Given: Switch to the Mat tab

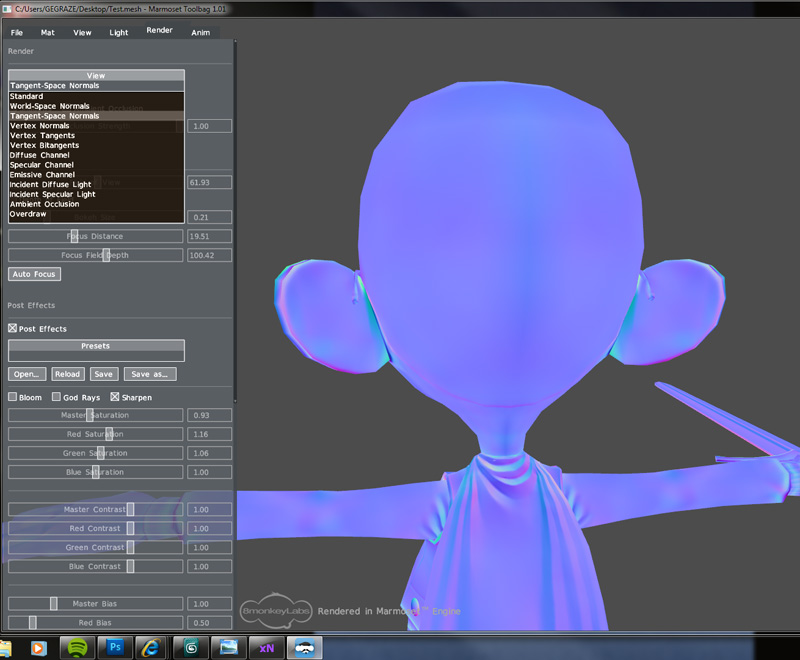Looking at the screenshot, I should click(x=47, y=33).
